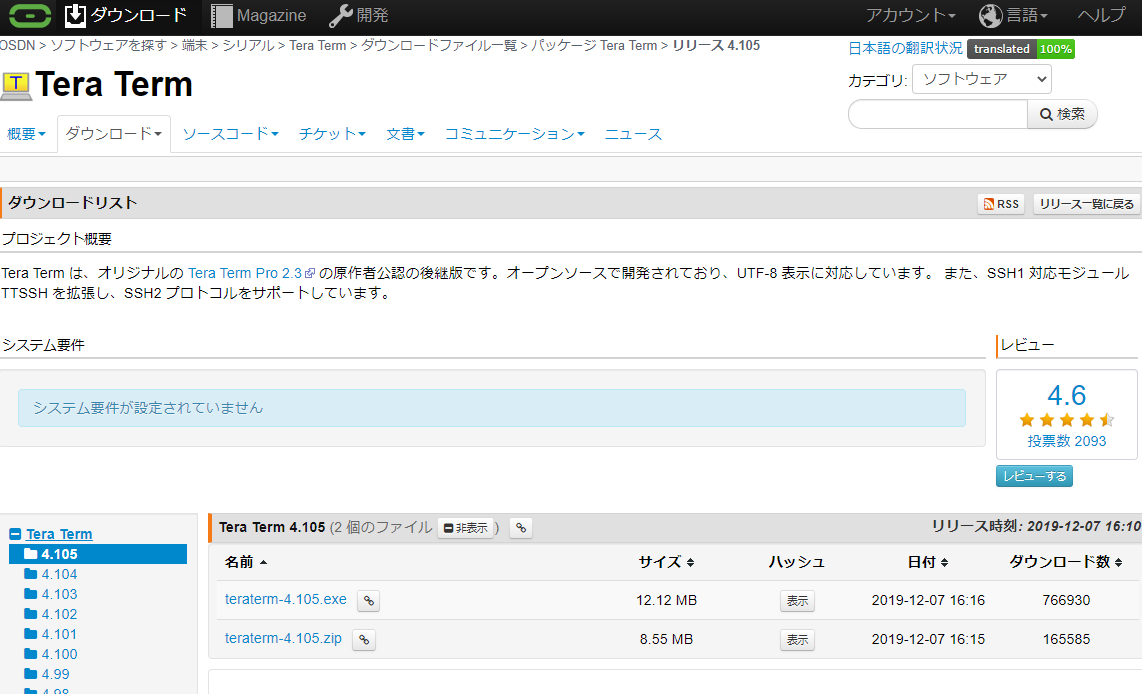
Task: Download teraterm-4.105.zip file
Action: (x=283, y=639)
